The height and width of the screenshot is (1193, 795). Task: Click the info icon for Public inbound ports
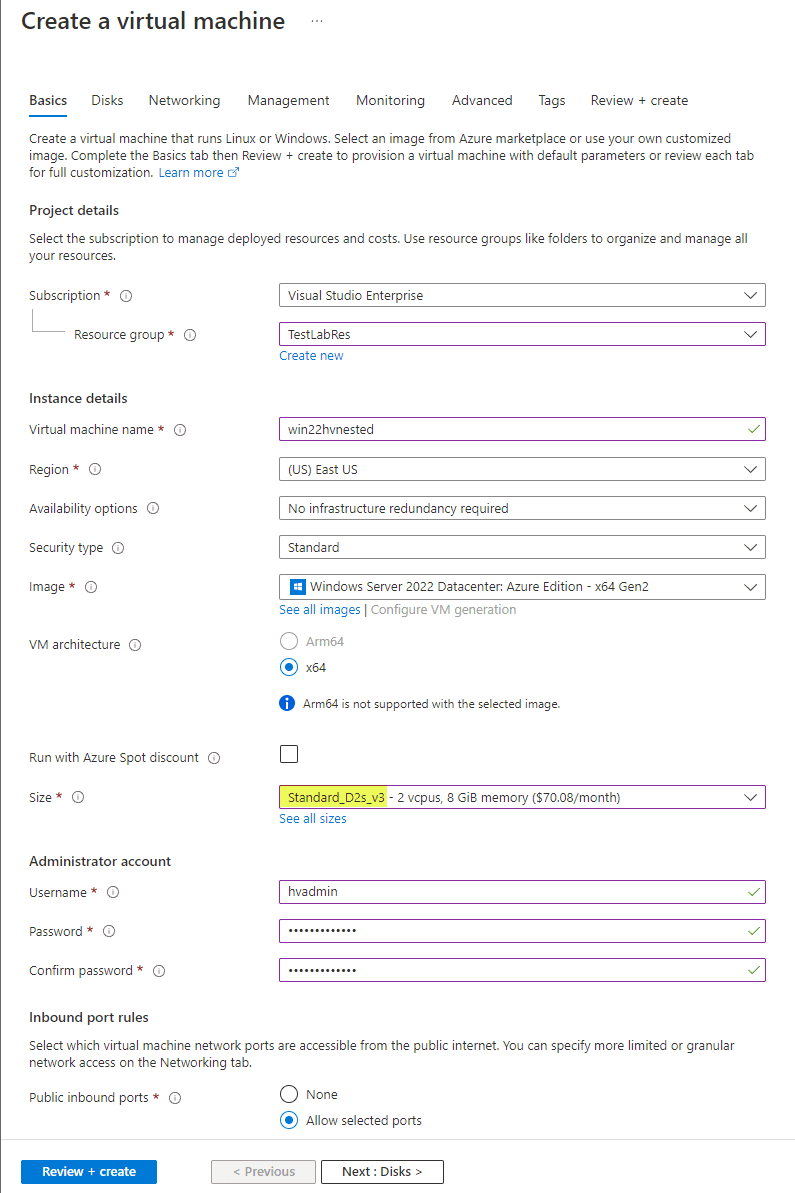(x=175, y=1098)
